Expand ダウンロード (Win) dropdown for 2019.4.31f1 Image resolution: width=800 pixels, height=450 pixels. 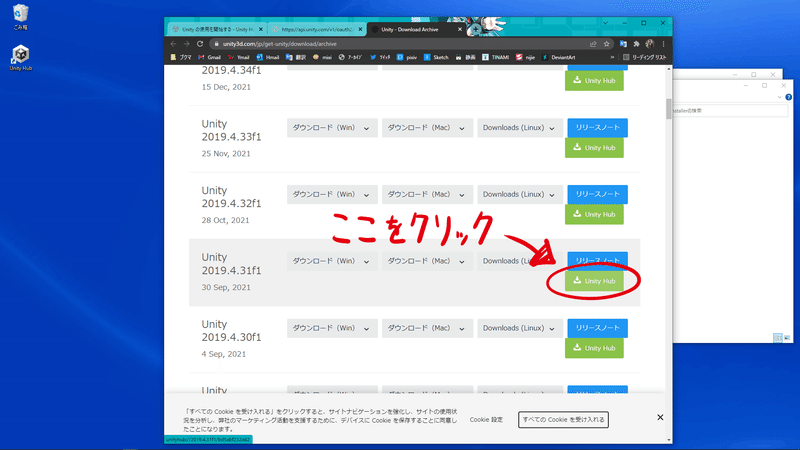pos(332,261)
